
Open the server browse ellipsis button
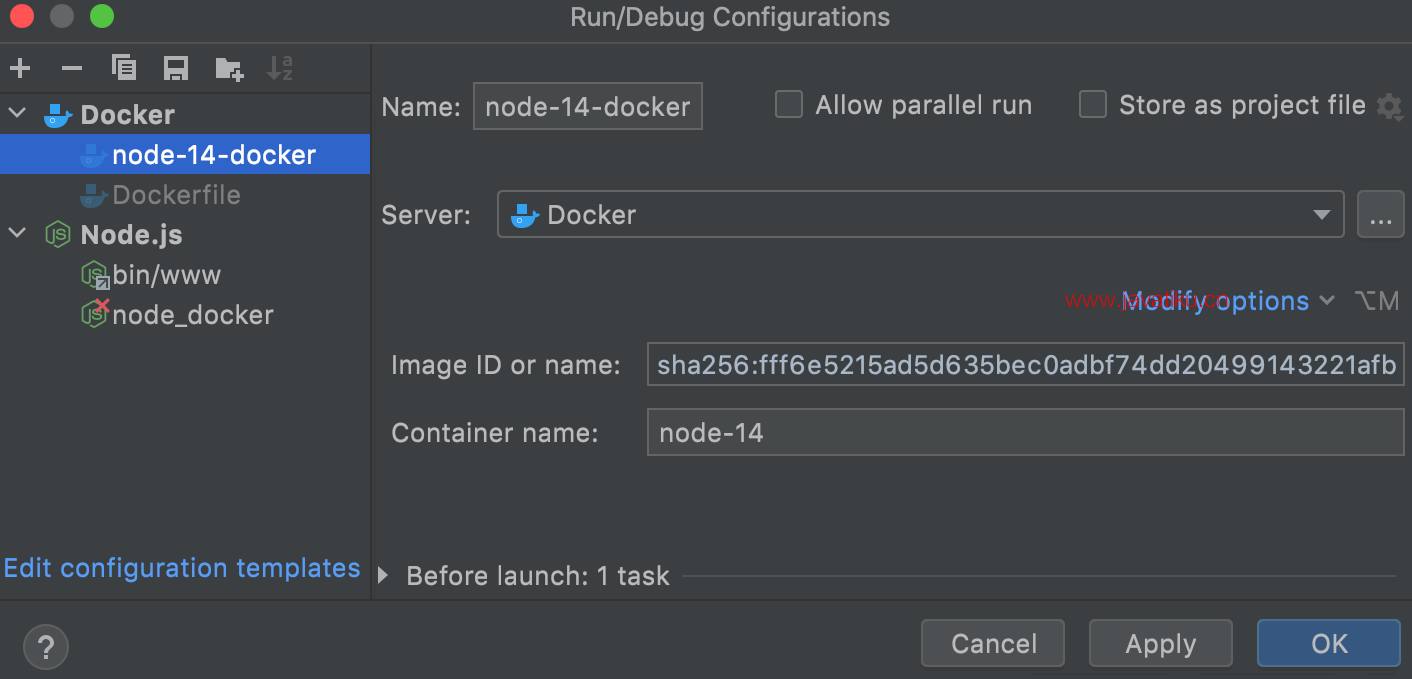pos(1381,215)
